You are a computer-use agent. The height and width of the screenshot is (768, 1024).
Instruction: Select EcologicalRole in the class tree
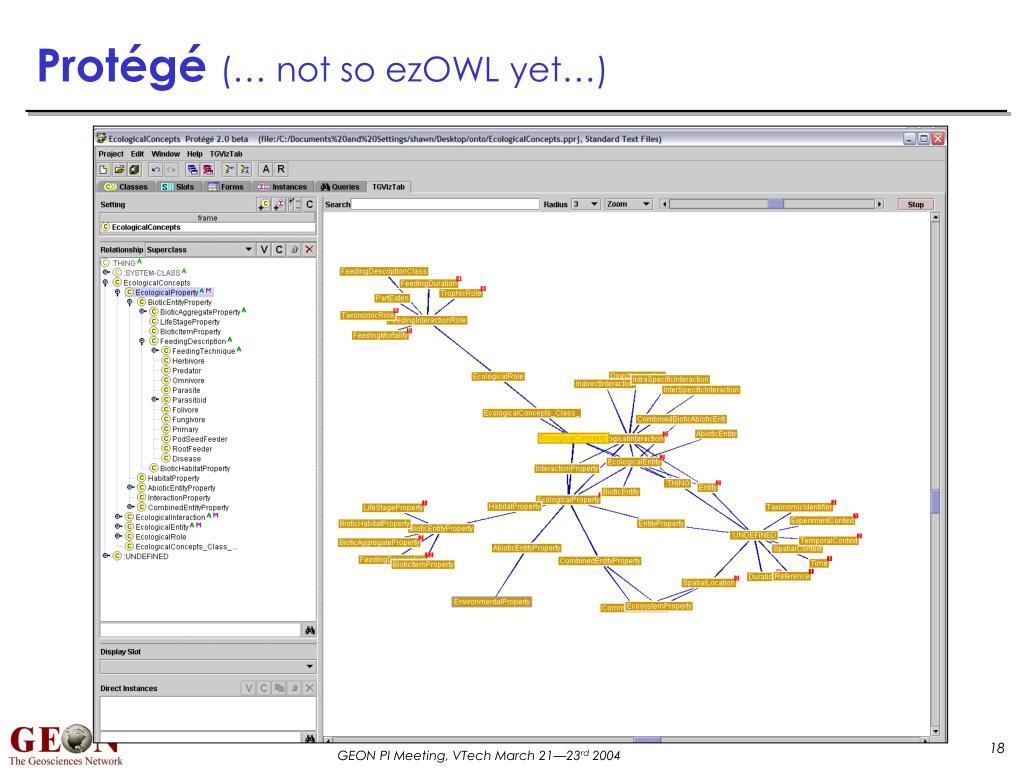(x=161, y=537)
